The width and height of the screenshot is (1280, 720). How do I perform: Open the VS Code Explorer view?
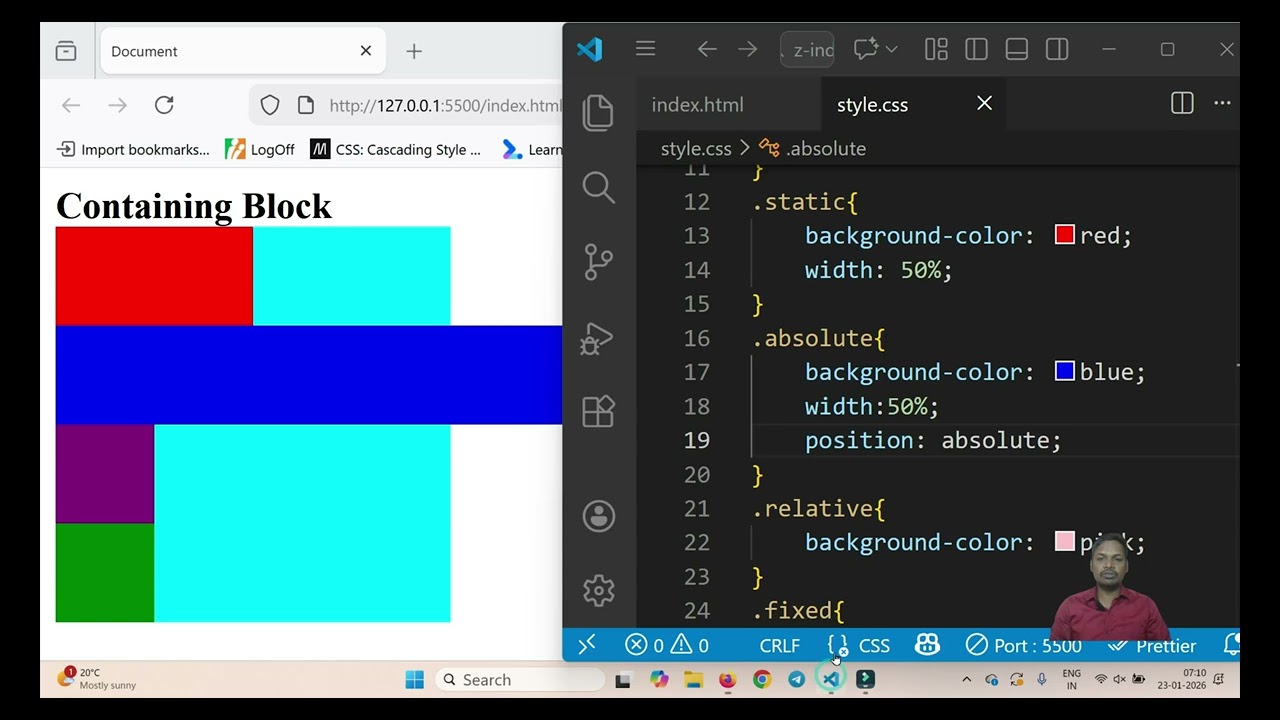pos(598,112)
